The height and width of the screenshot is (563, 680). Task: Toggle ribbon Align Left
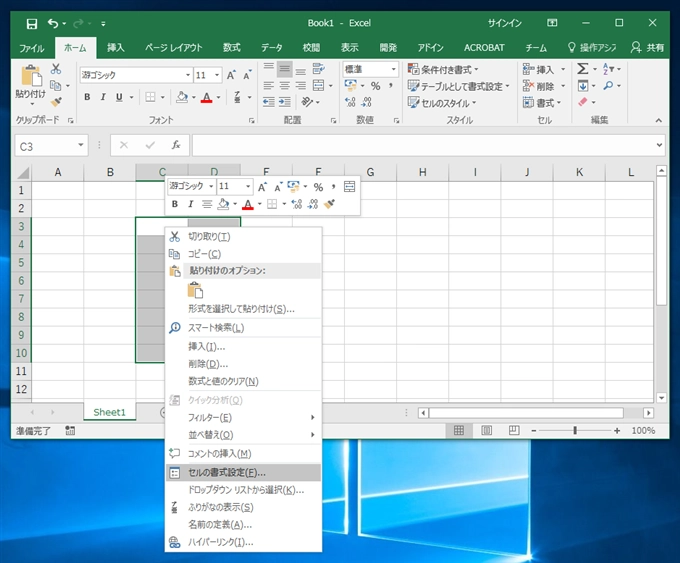(x=268, y=86)
